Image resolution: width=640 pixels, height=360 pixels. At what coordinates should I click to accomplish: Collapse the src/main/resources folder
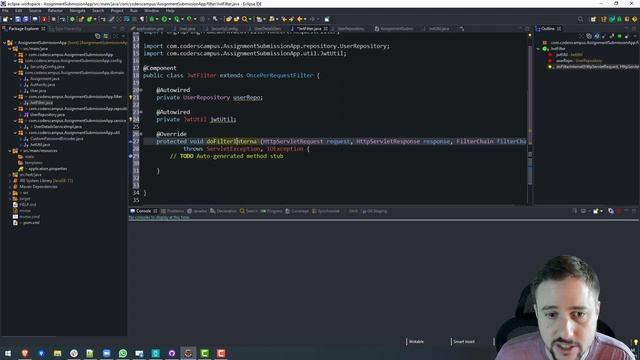(10, 151)
